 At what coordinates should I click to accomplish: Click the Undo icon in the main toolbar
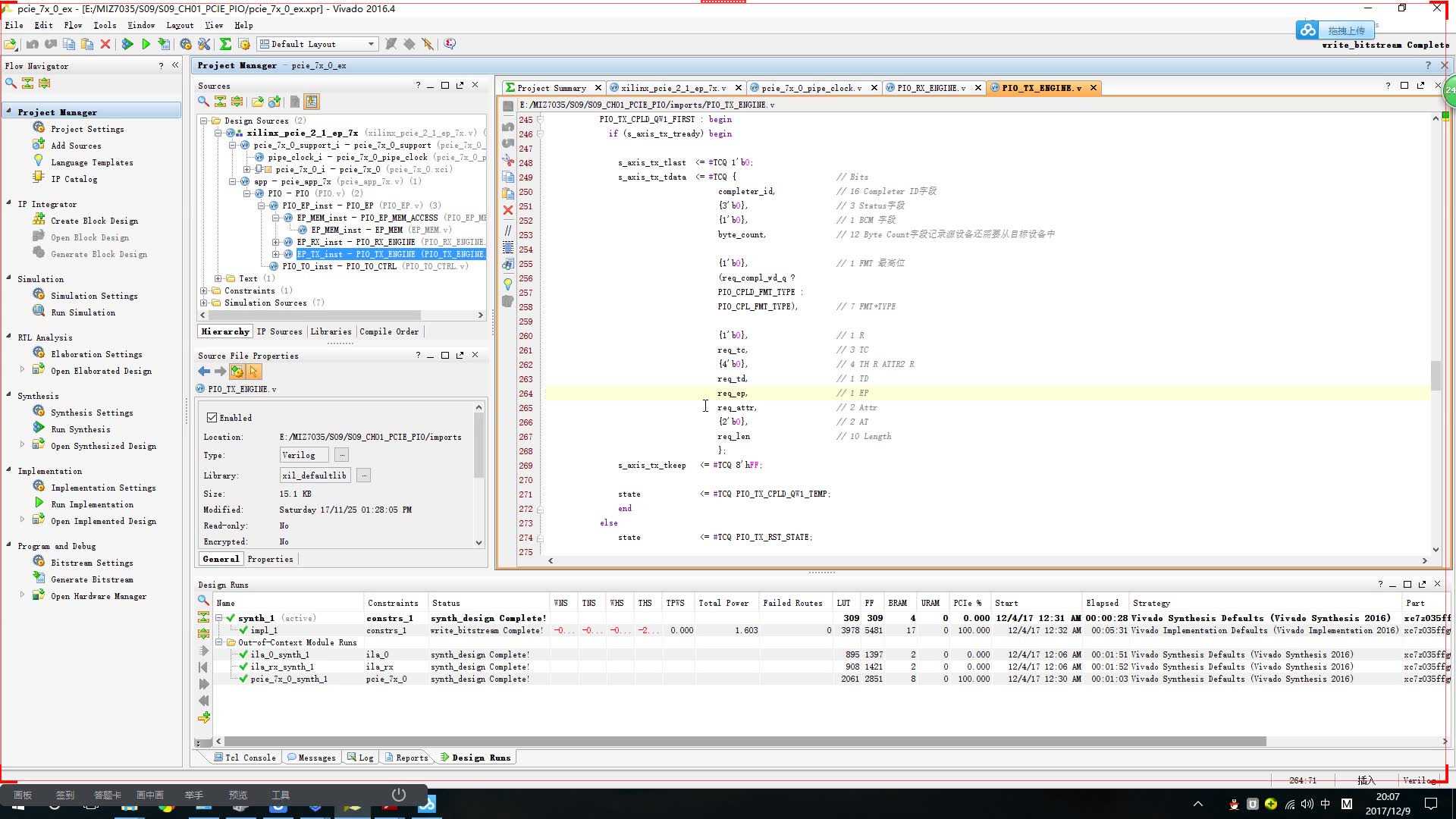click(x=33, y=44)
